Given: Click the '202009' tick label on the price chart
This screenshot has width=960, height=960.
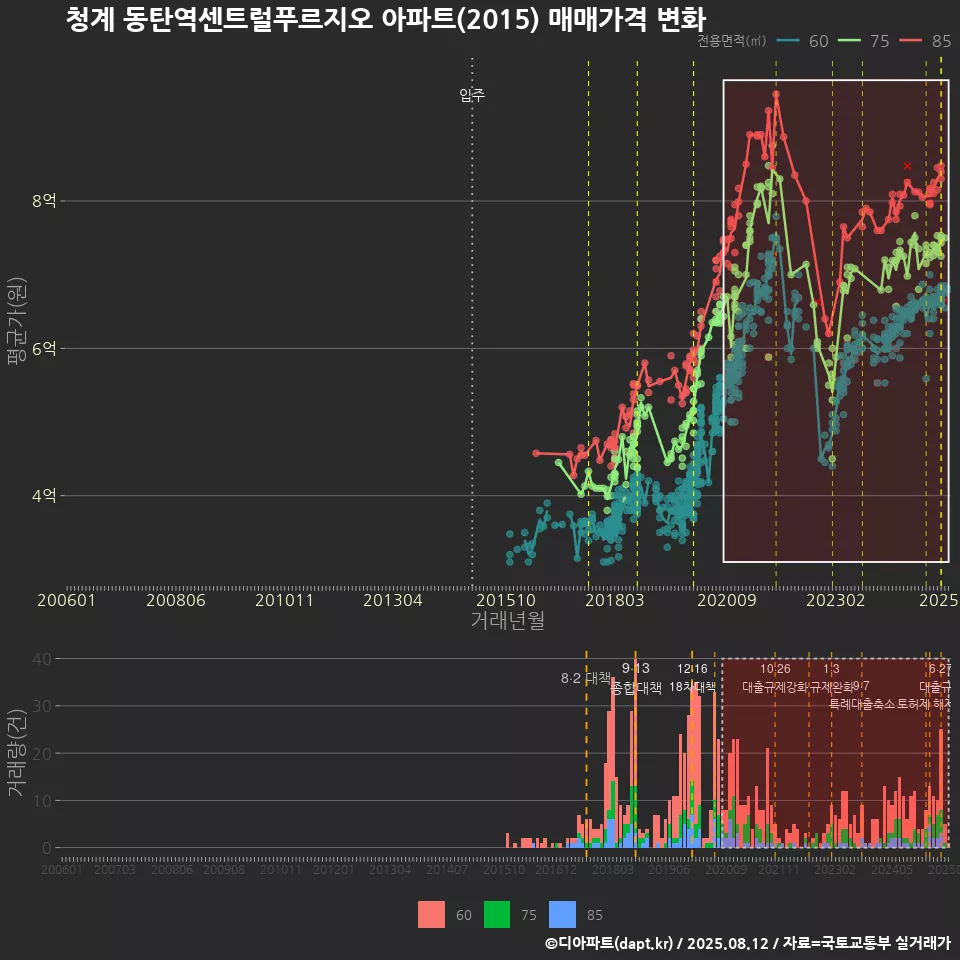Looking at the screenshot, I should point(727,600).
